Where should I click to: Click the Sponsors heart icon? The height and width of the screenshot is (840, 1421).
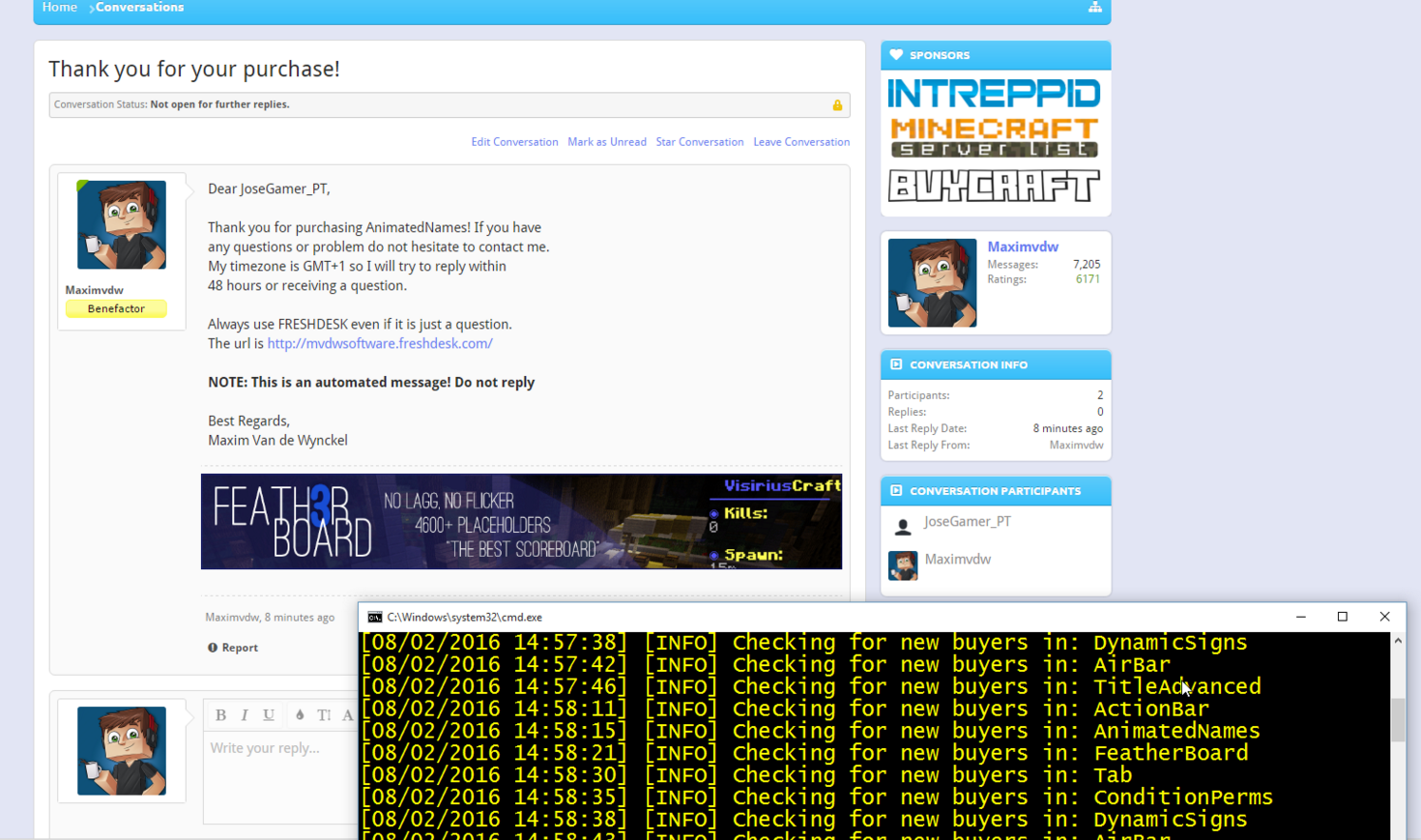(x=894, y=55)
